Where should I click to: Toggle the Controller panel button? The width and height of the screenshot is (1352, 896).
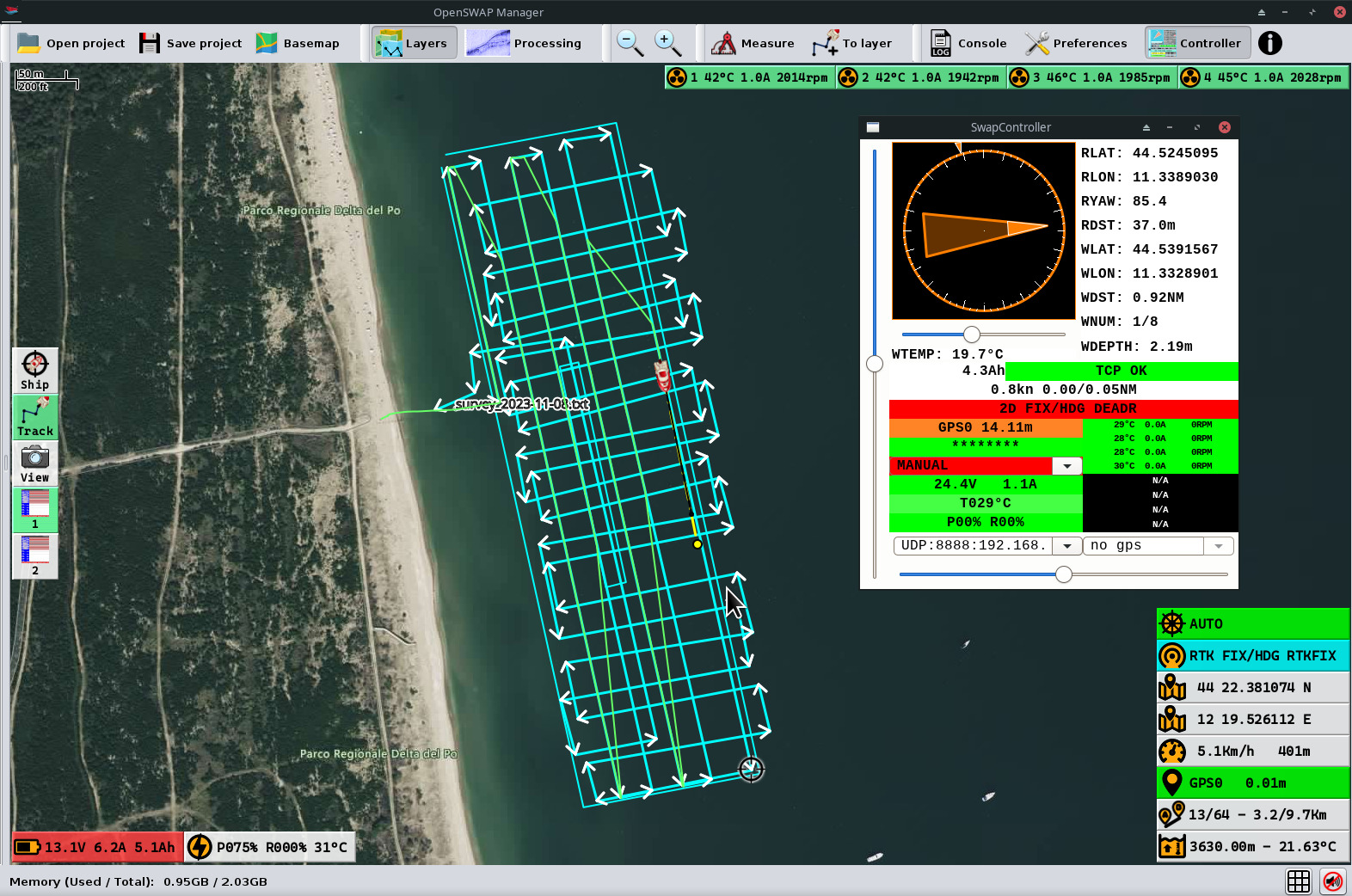click(1196, 43)
